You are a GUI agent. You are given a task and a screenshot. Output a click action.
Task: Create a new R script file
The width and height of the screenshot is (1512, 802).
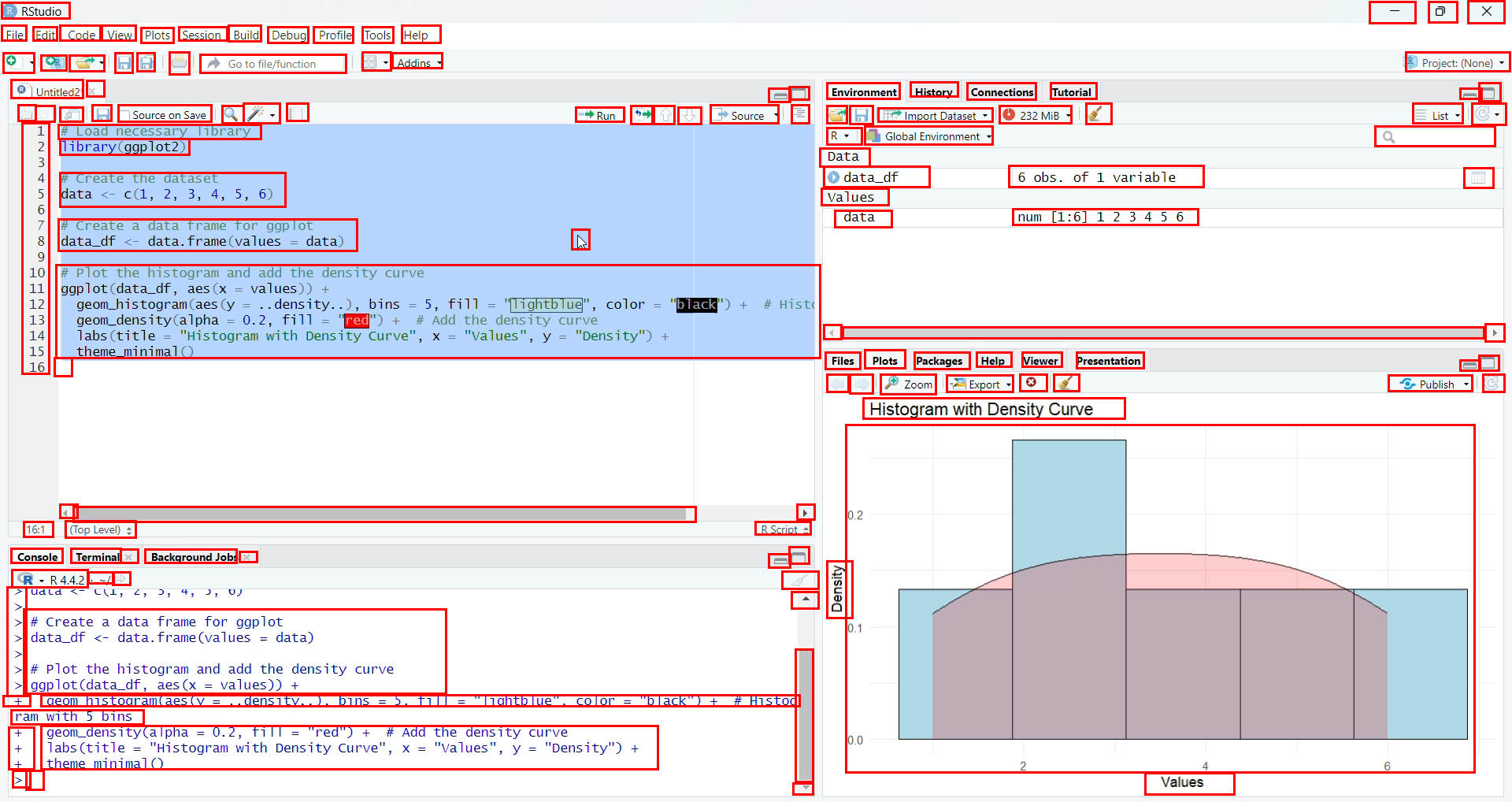pyautogui.click(x=13, y=62)
